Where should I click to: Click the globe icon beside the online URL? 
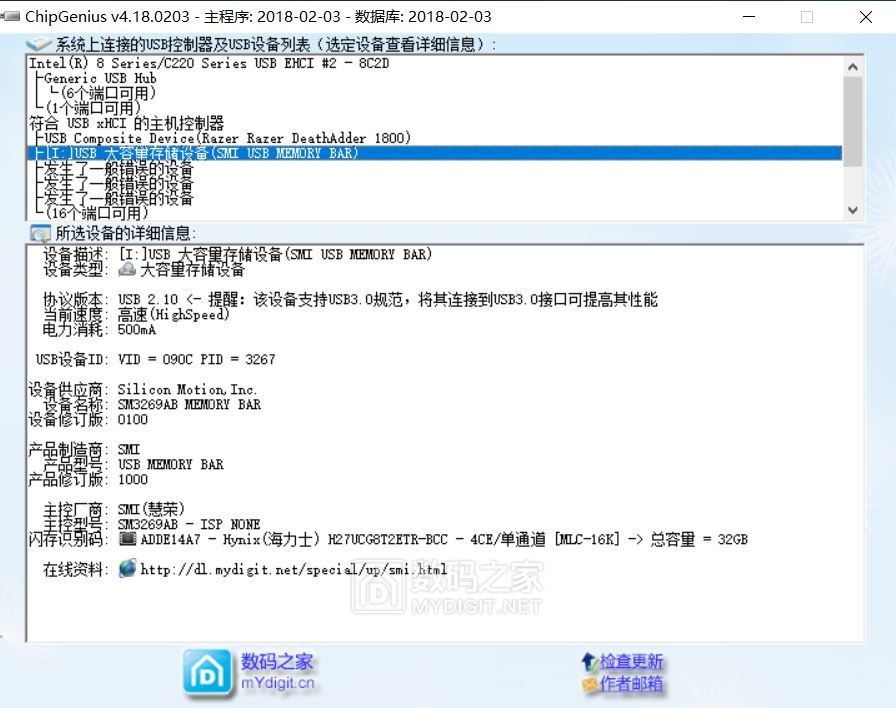pyautogui.click(x=127, y=569)
